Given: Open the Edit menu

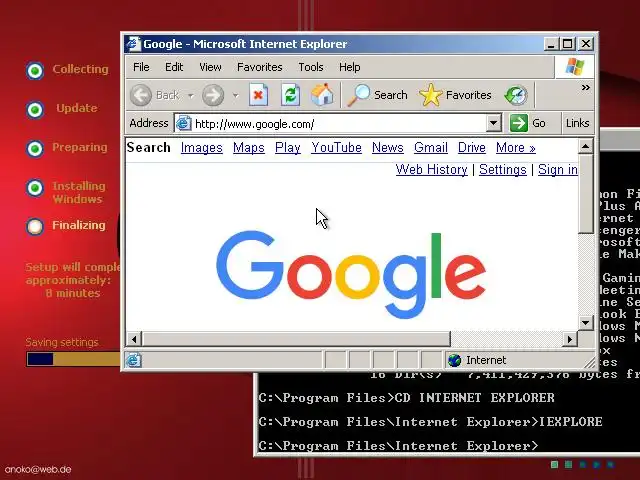Looking at the screenshot, I should pos(174,67).
